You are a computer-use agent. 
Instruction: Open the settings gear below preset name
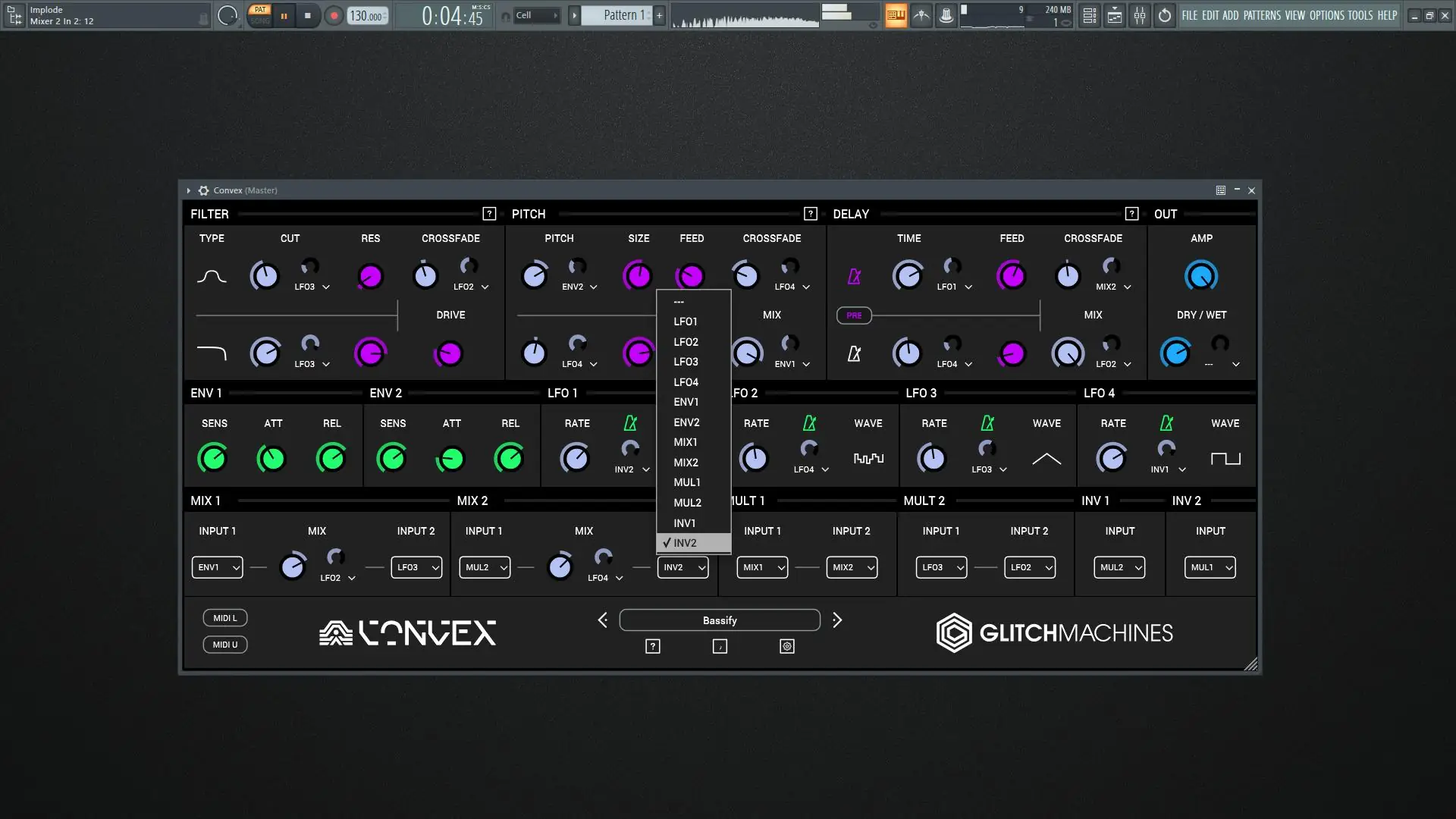pyautogui.click(x=787, y=646)
